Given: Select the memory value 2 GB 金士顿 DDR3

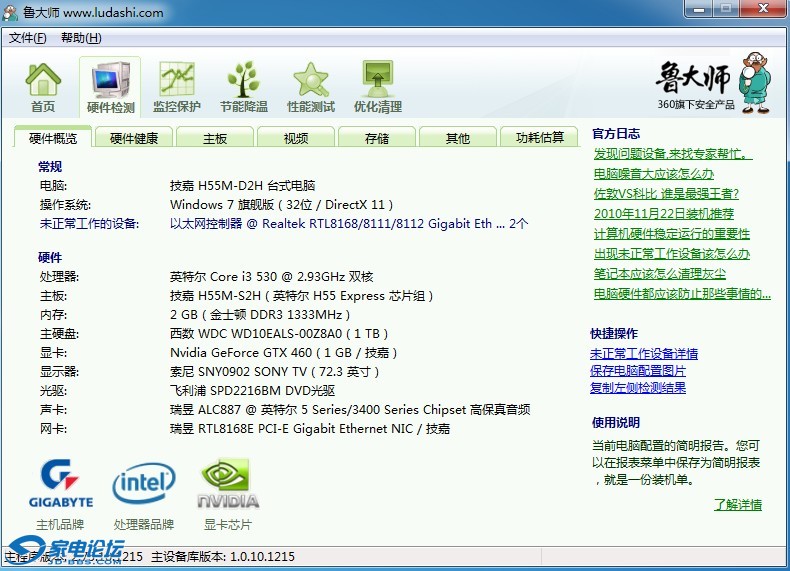Looking at the screenshot, I should point(260,315).
